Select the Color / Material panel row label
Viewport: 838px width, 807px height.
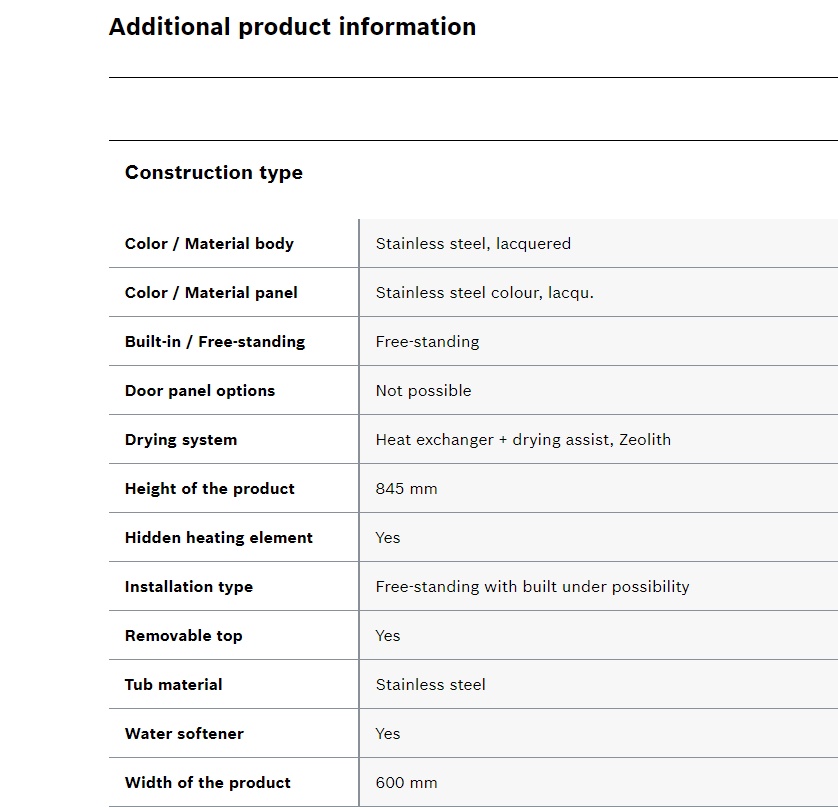pos(211,293)
